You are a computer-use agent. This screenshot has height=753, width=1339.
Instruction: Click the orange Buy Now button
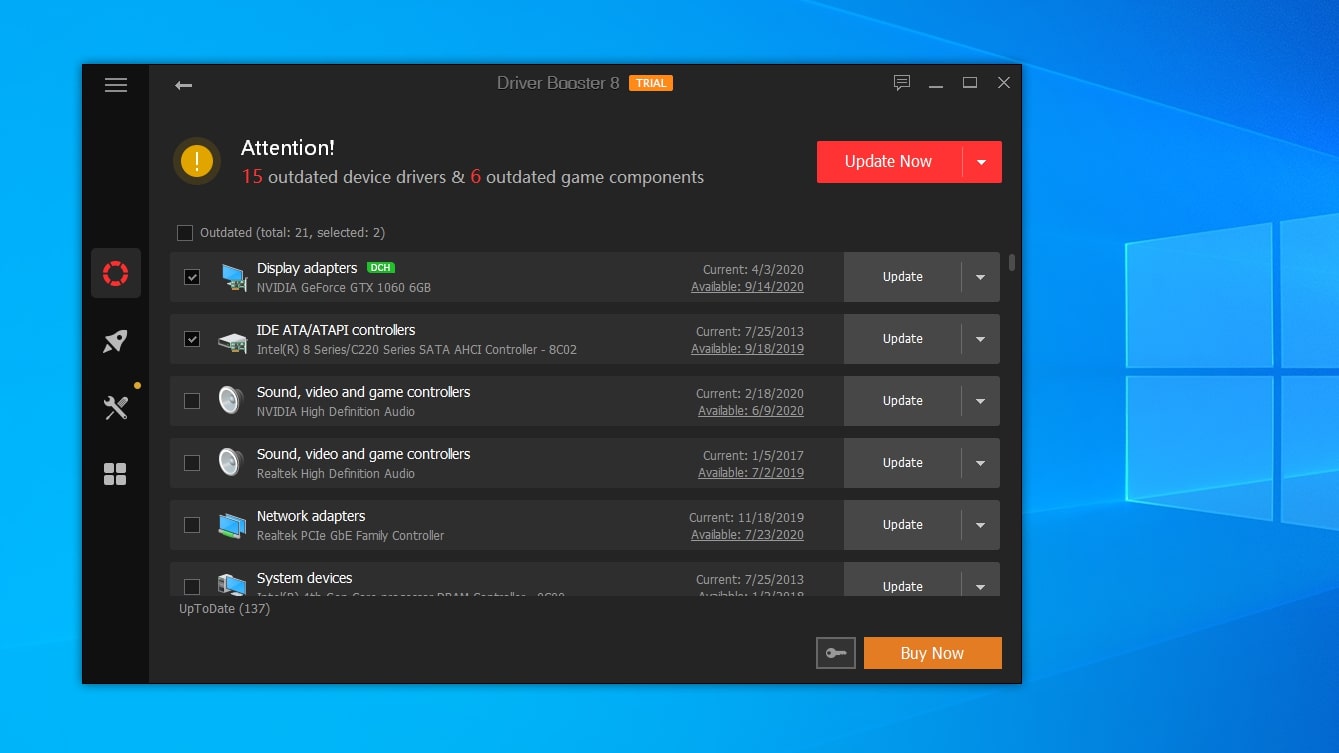click(x=933, y=653)
